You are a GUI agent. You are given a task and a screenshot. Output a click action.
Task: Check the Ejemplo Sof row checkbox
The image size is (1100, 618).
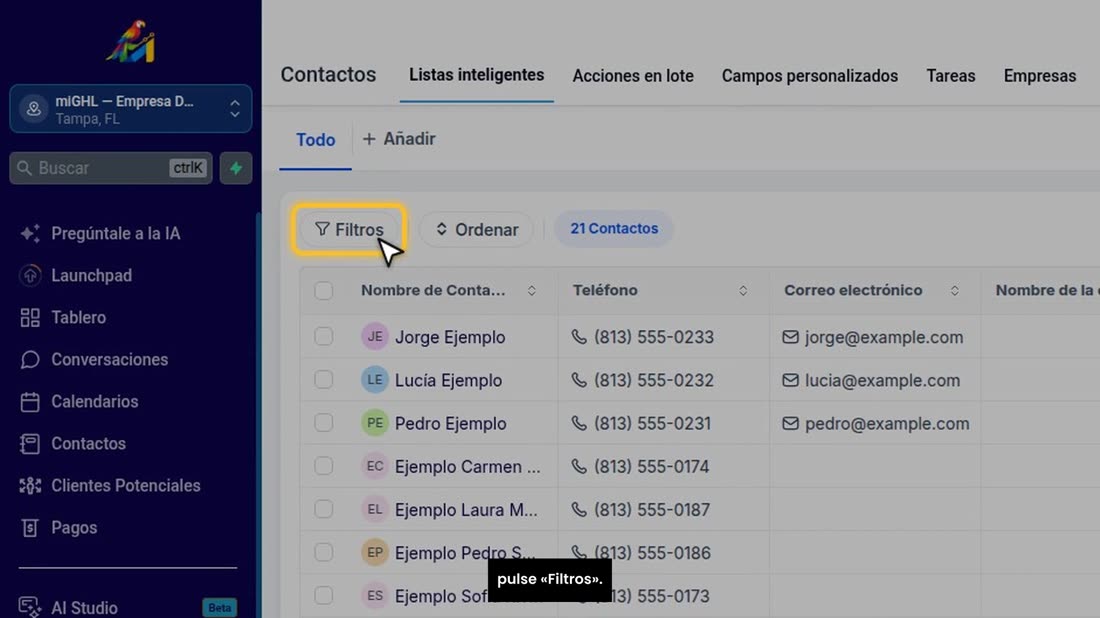(x=323, y=596)
